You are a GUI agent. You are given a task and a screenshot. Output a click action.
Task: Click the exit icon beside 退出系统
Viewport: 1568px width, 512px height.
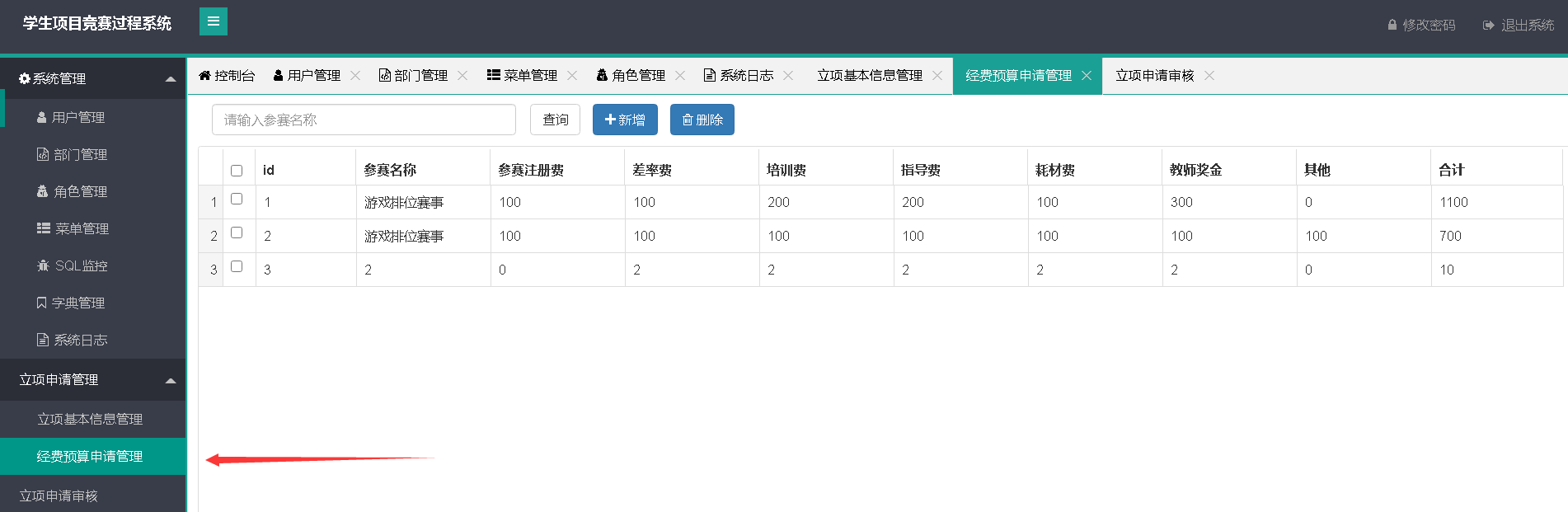pos(1488,26)
